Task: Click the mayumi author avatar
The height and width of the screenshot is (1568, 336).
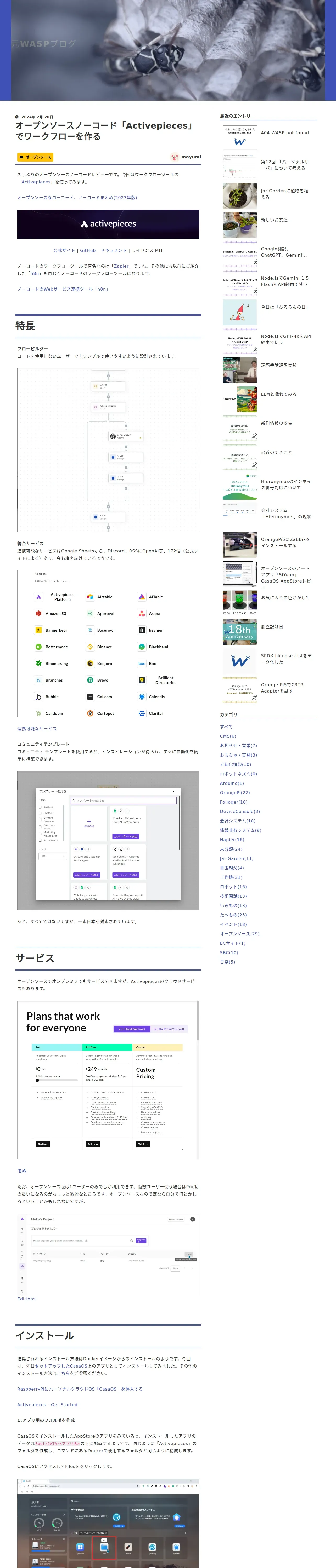Action: point(174,157)
